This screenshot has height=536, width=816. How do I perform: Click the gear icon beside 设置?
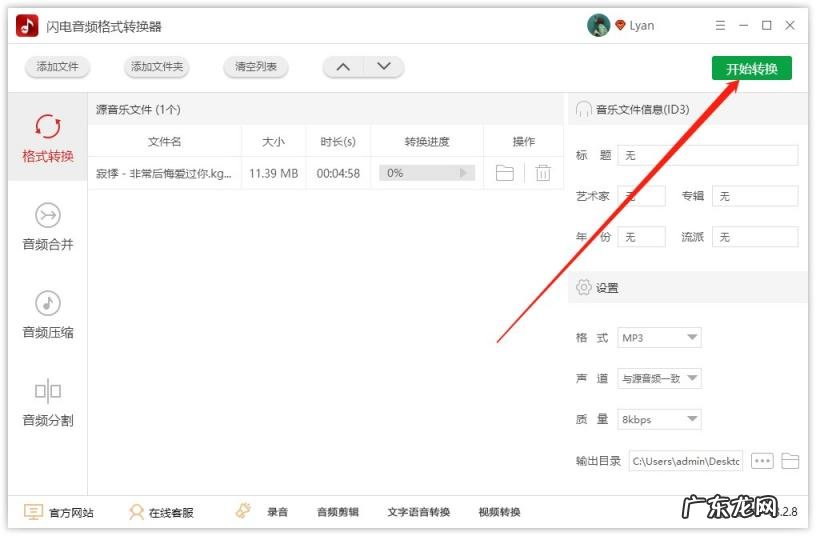pyautogui.click(x=583, y=287)
